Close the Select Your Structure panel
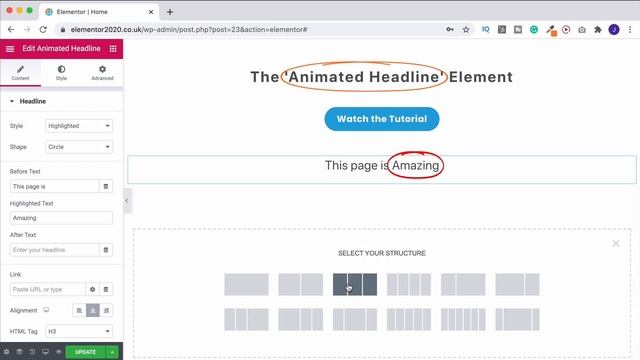The height and width of the screenshot is (360, 640). pos(616,244)
